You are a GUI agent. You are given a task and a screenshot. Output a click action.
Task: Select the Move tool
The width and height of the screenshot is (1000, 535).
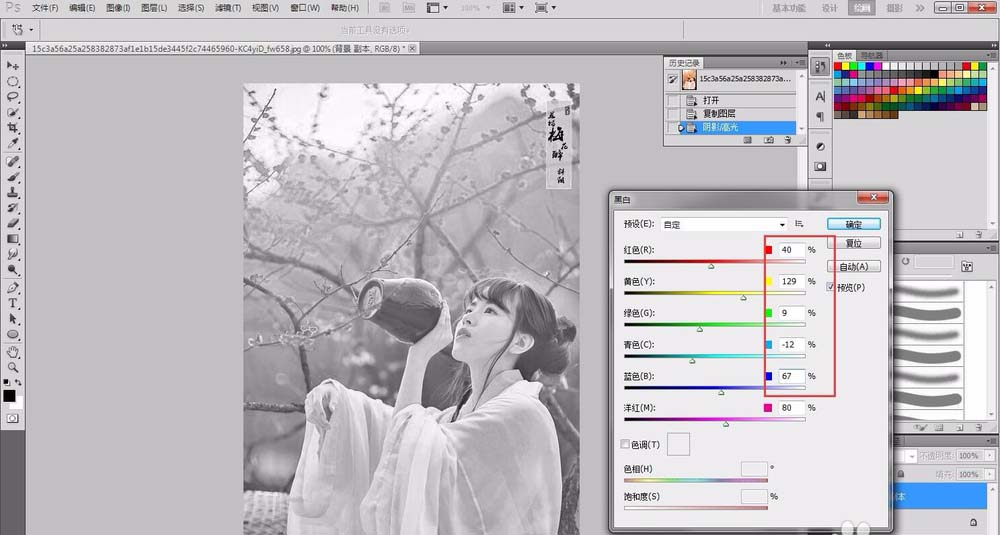click(14, 65)
